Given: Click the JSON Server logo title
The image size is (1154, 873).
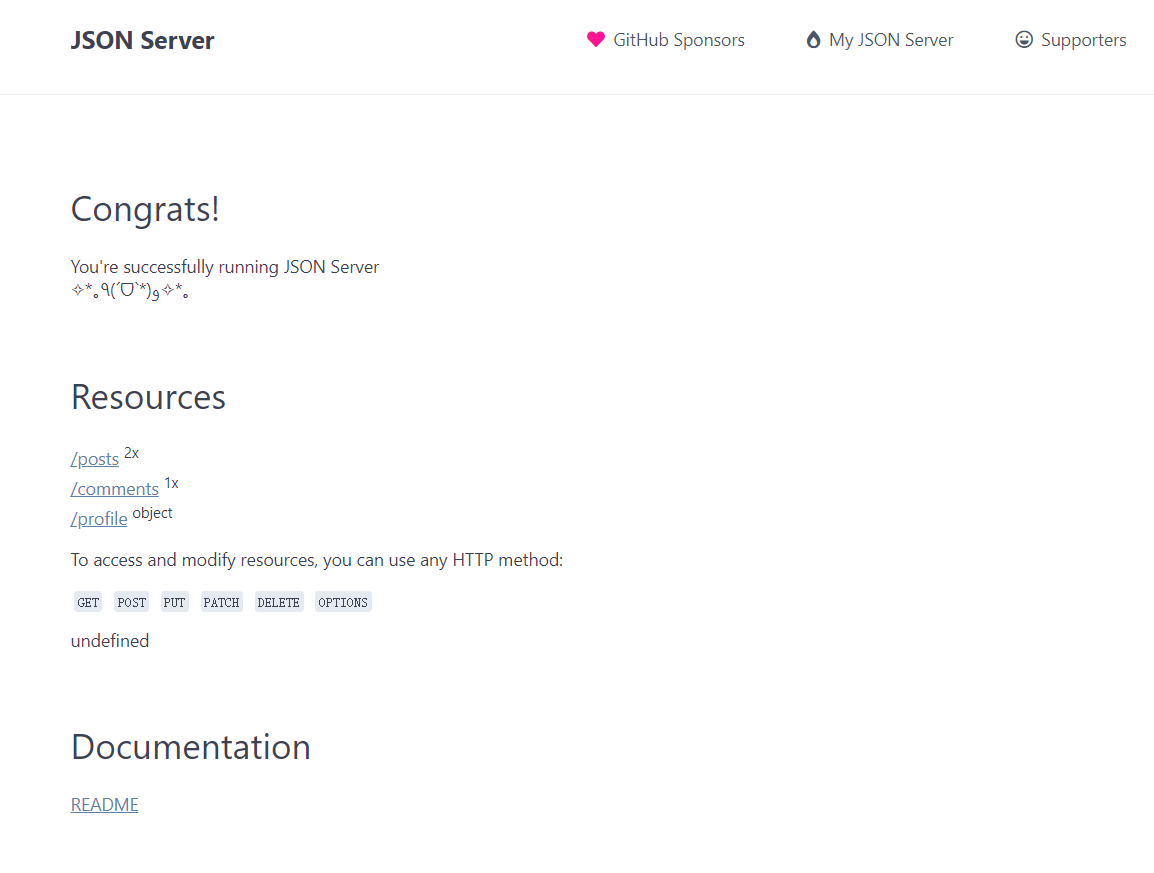Looking at the screenshot, I should pos(142,40).
